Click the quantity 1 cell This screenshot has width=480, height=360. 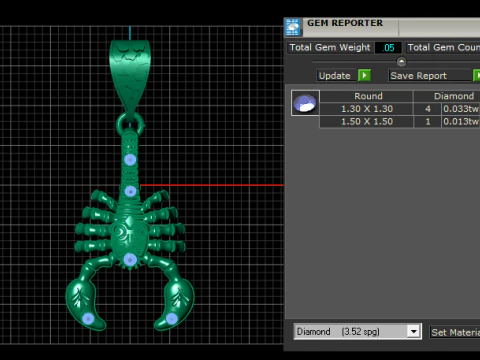tap(428, 122)
